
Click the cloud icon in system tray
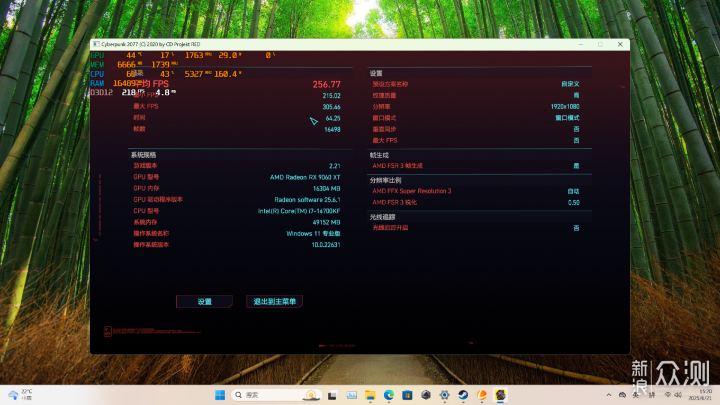tap(623, 395)
